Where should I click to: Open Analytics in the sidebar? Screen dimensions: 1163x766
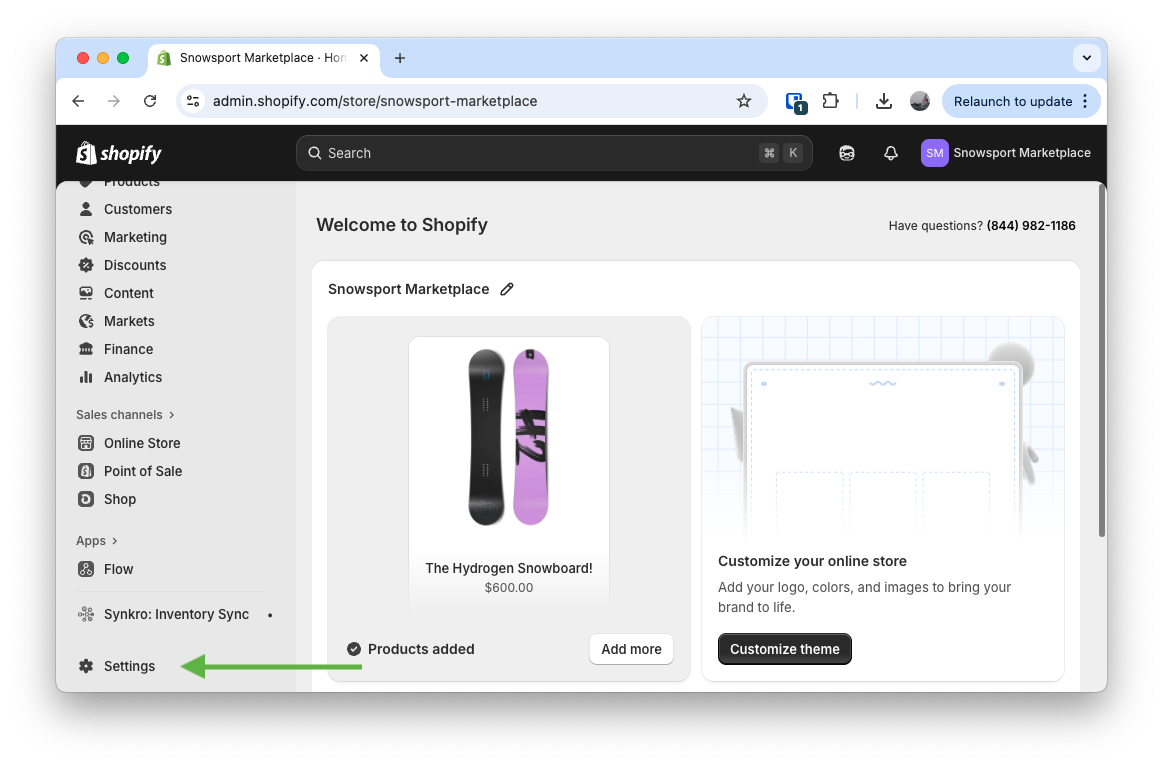133,377
